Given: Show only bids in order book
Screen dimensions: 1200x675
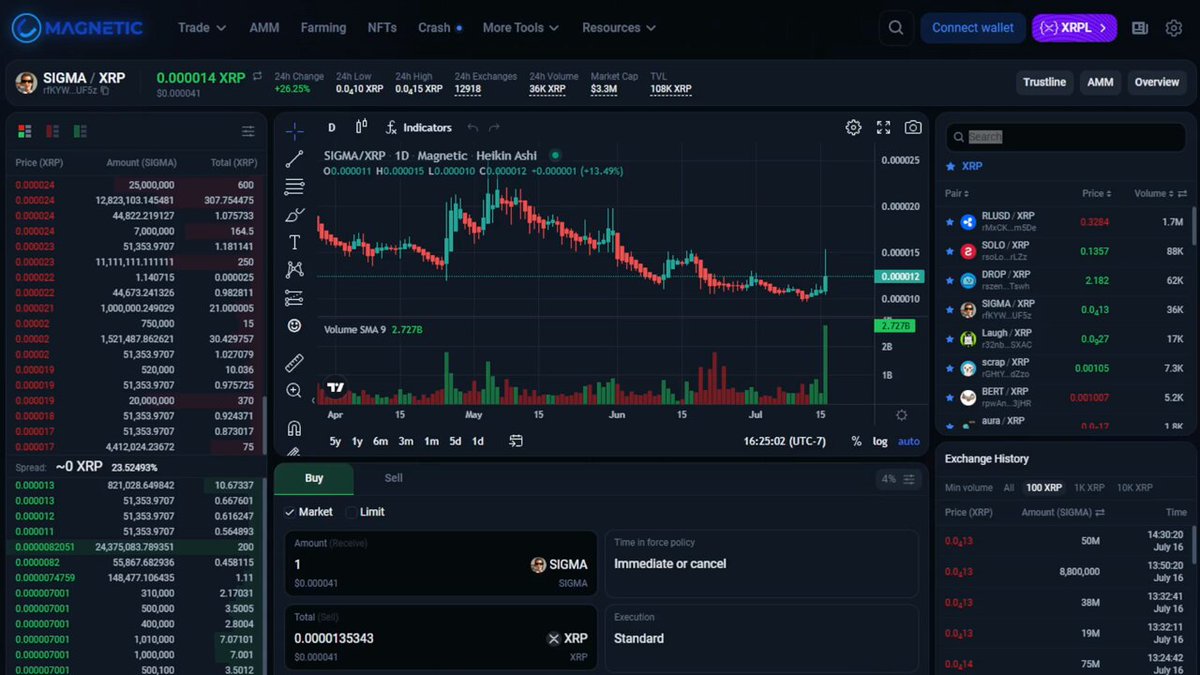Looking at the screenshot, I should click(79, 131).
